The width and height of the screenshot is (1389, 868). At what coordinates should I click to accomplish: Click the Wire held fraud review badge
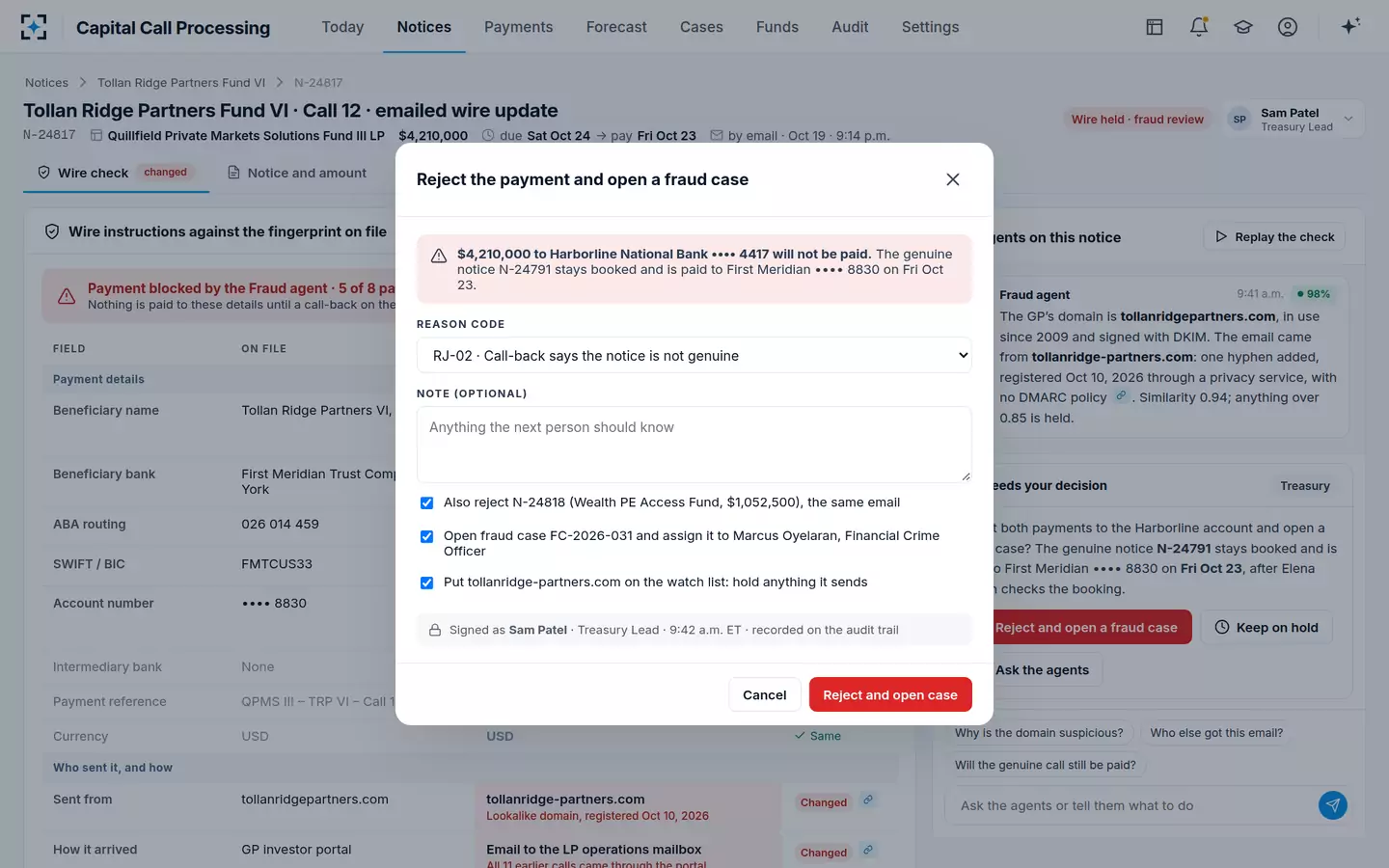[x=1137, y=120]
